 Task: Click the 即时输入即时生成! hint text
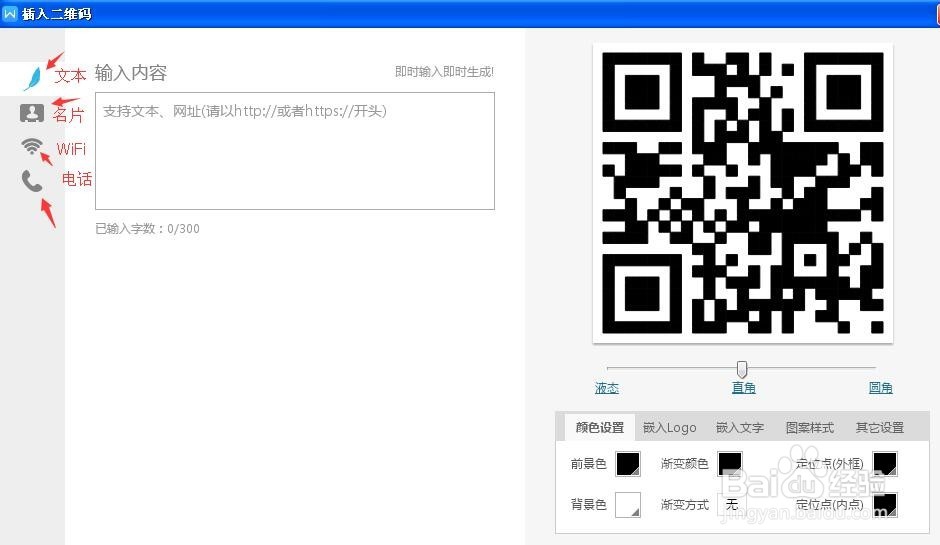444,72
